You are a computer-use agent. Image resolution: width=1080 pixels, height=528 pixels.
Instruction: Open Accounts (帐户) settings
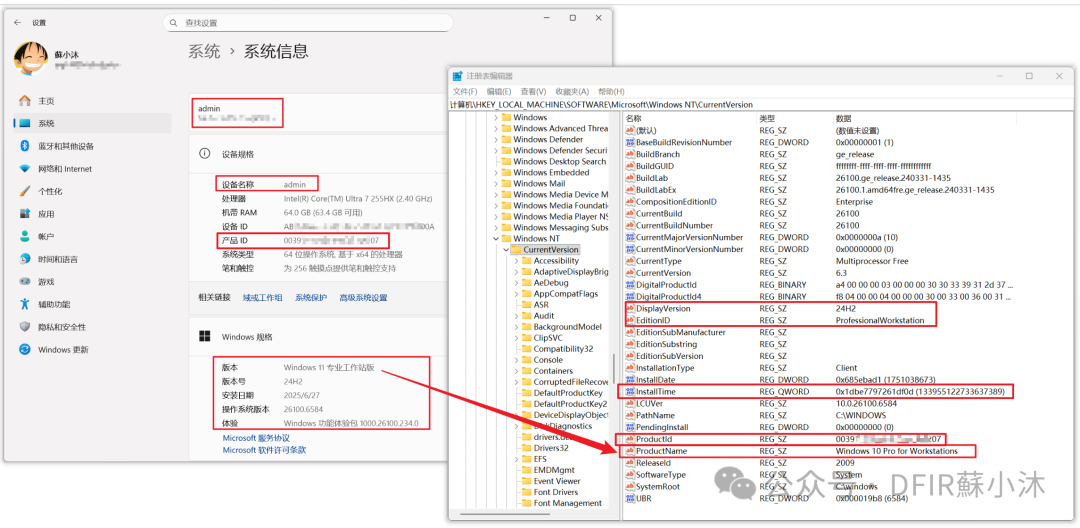click(x=92, y=237)
